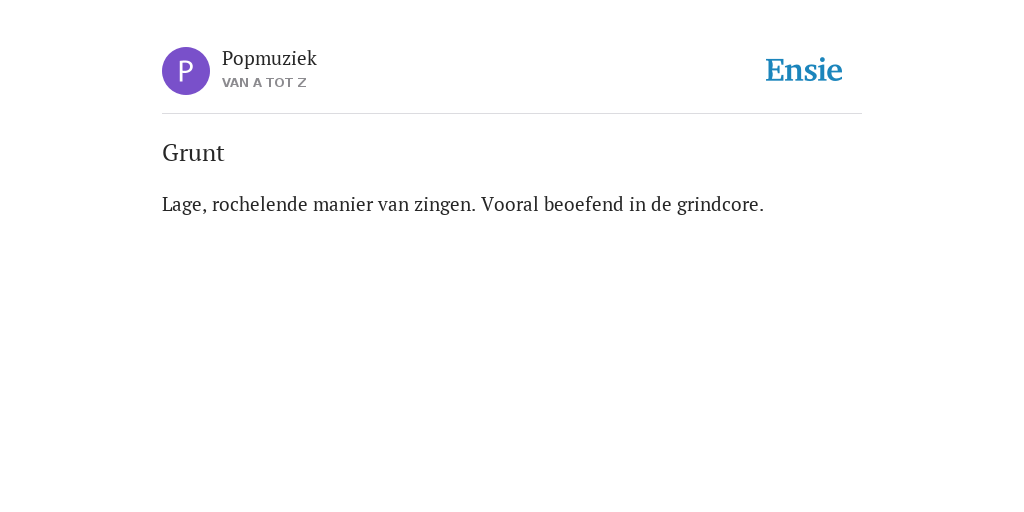Click the word Vooral in the second sentence
1024x512 pixels.
coord(510,204)
